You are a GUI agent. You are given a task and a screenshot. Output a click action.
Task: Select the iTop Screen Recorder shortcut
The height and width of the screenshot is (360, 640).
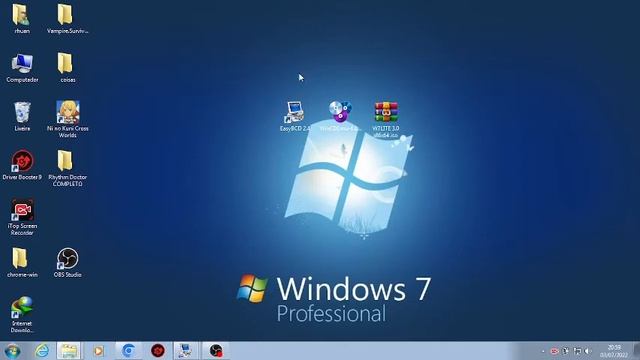point(22,217)
